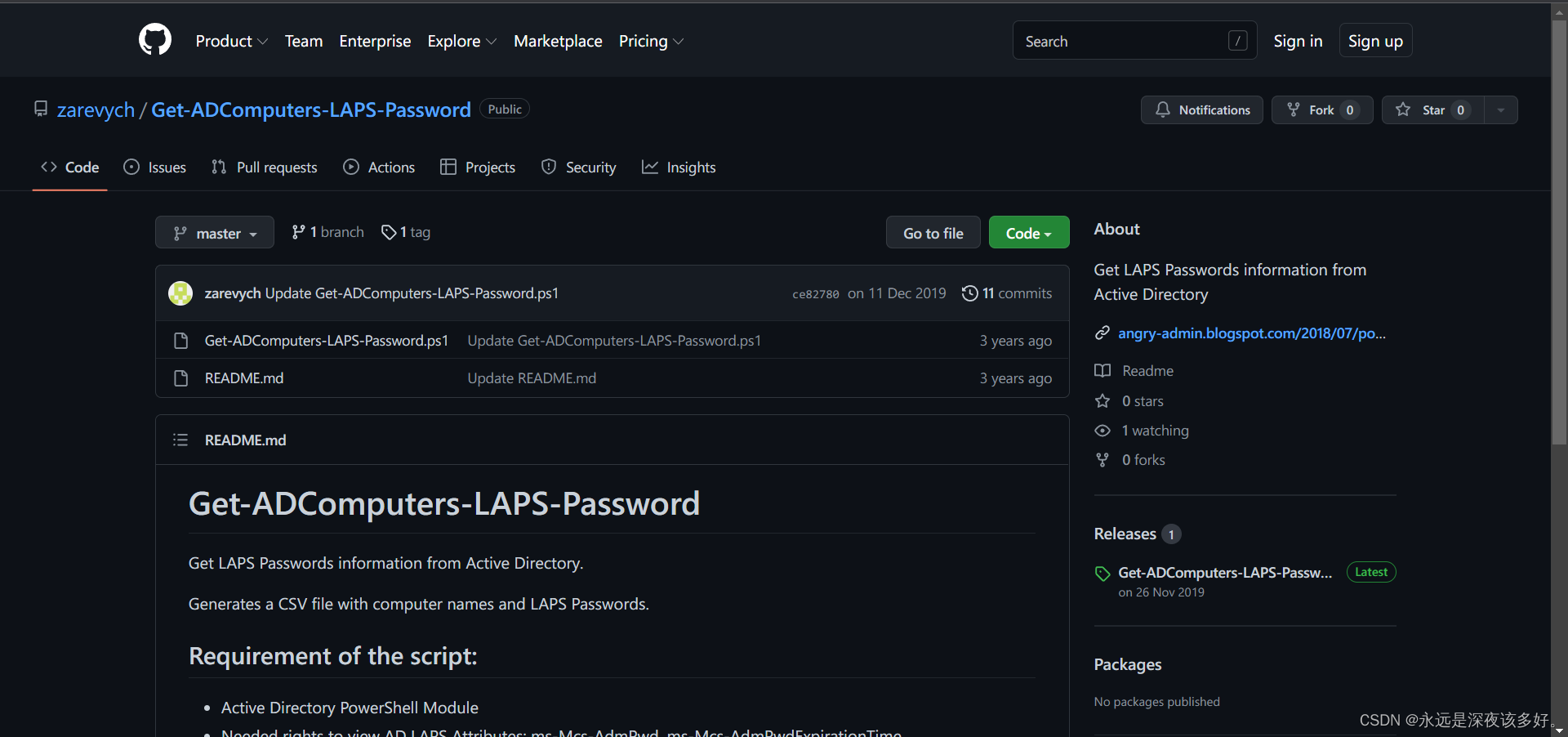Switch to the Pull requests tab
The height and width of the screenshot is (737, 1568).
[x=264, y=167]
